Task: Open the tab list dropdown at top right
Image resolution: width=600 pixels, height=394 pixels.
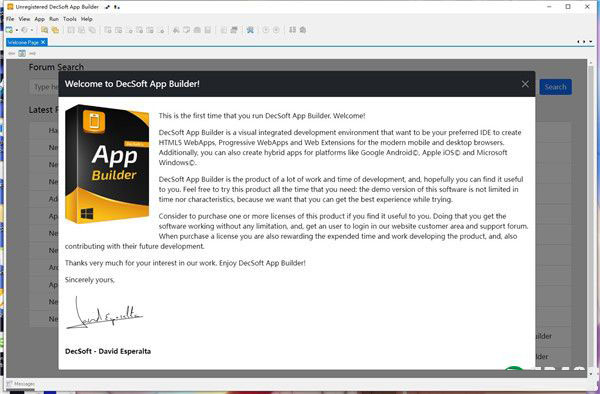Action: (591, 41)
